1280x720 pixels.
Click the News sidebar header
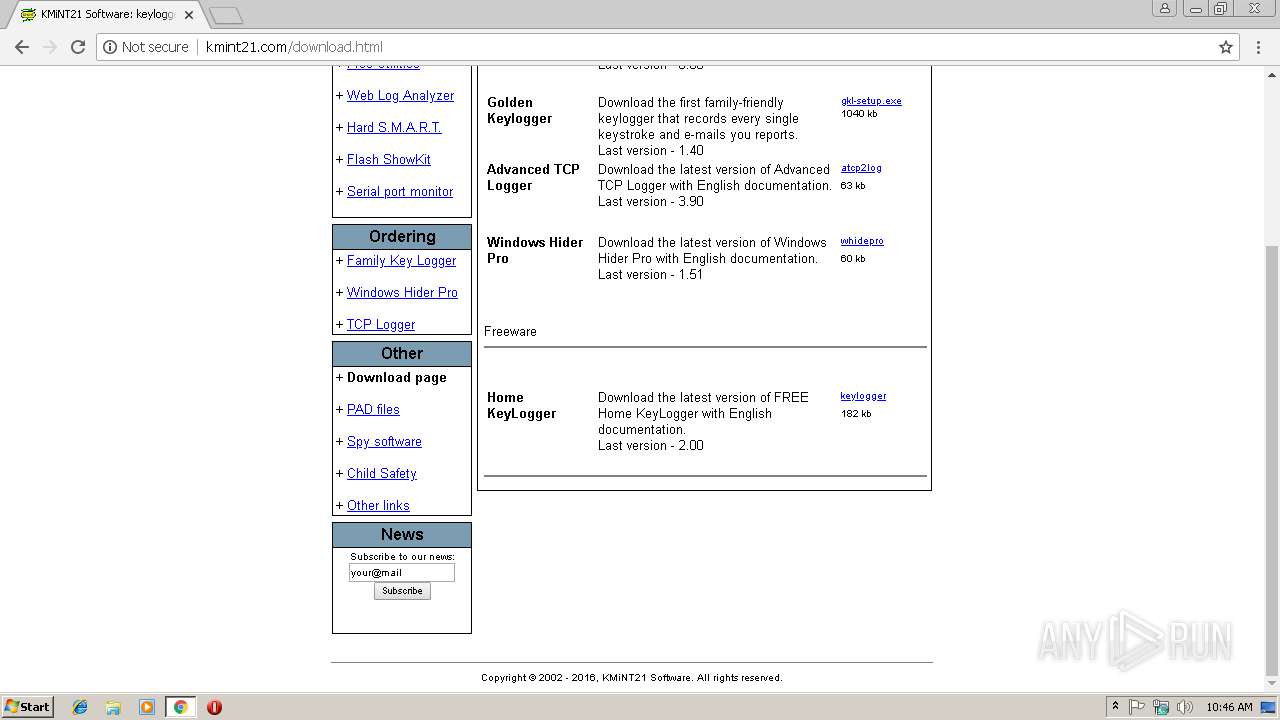pos(402,535)
